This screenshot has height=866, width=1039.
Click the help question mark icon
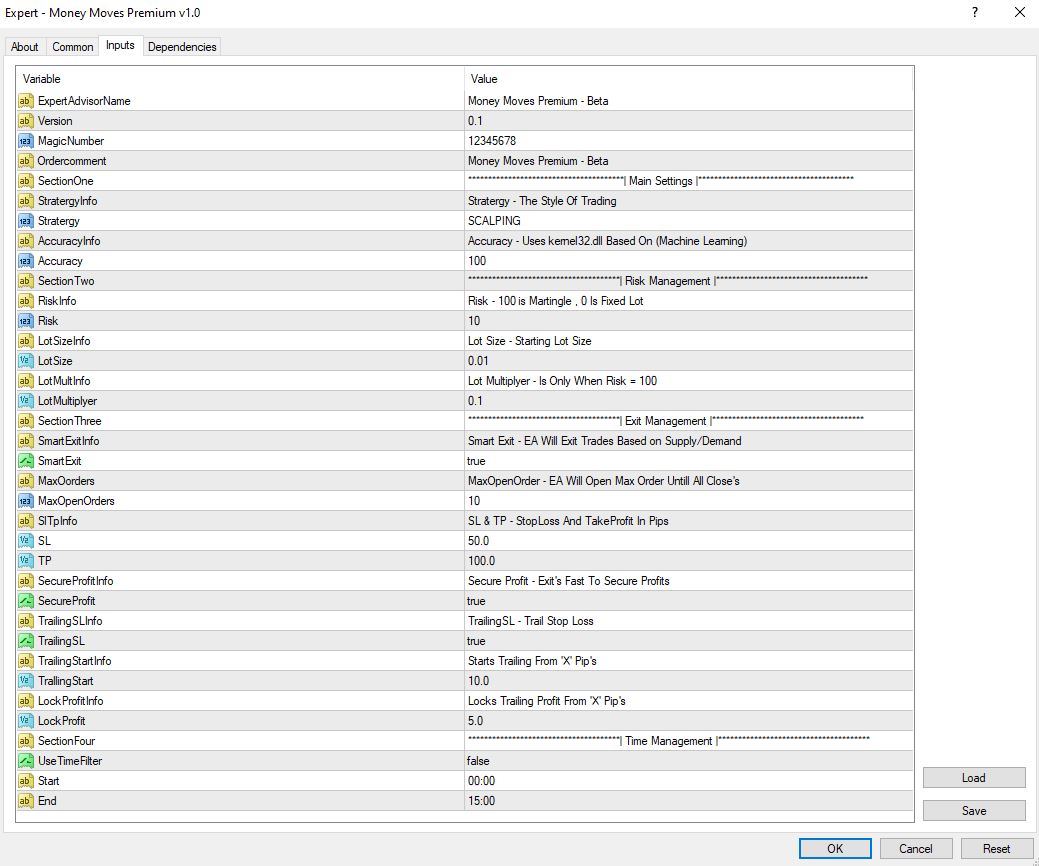point(975,13)
